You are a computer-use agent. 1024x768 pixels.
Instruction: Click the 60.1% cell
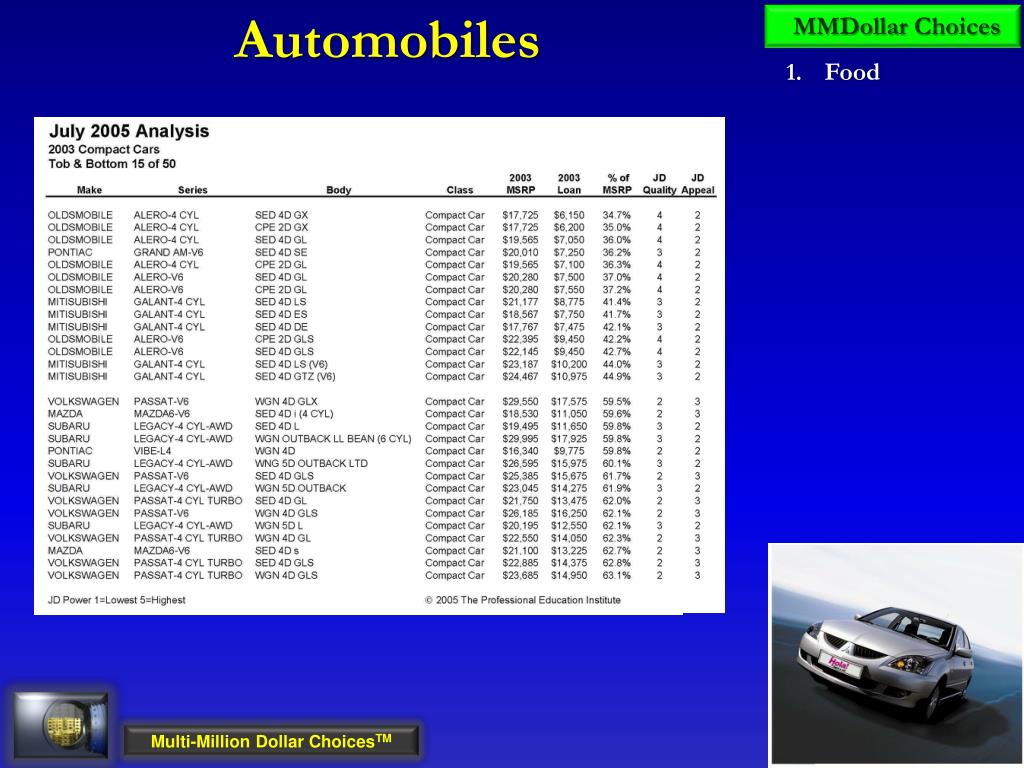(616, 464)
